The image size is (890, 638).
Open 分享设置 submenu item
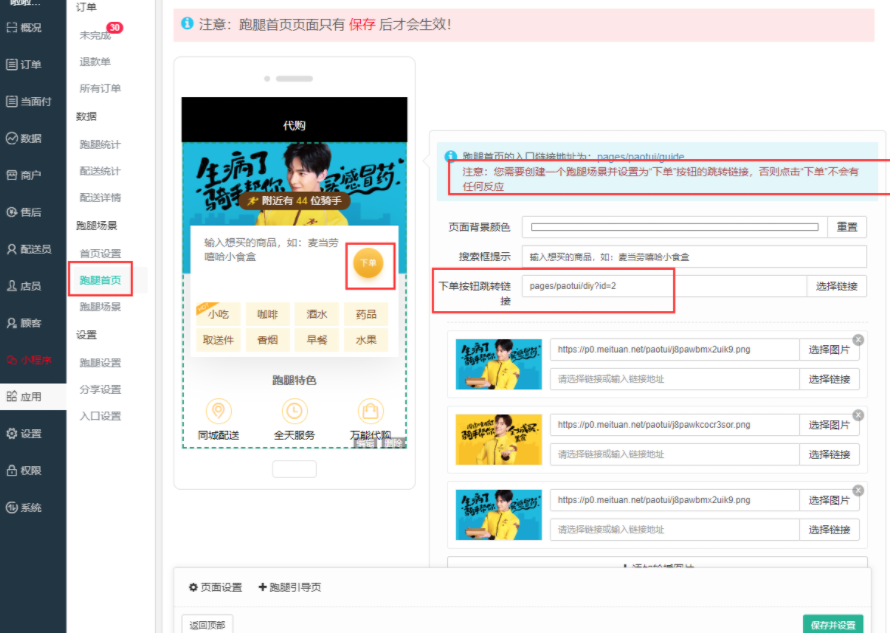(x=100, y=389)
